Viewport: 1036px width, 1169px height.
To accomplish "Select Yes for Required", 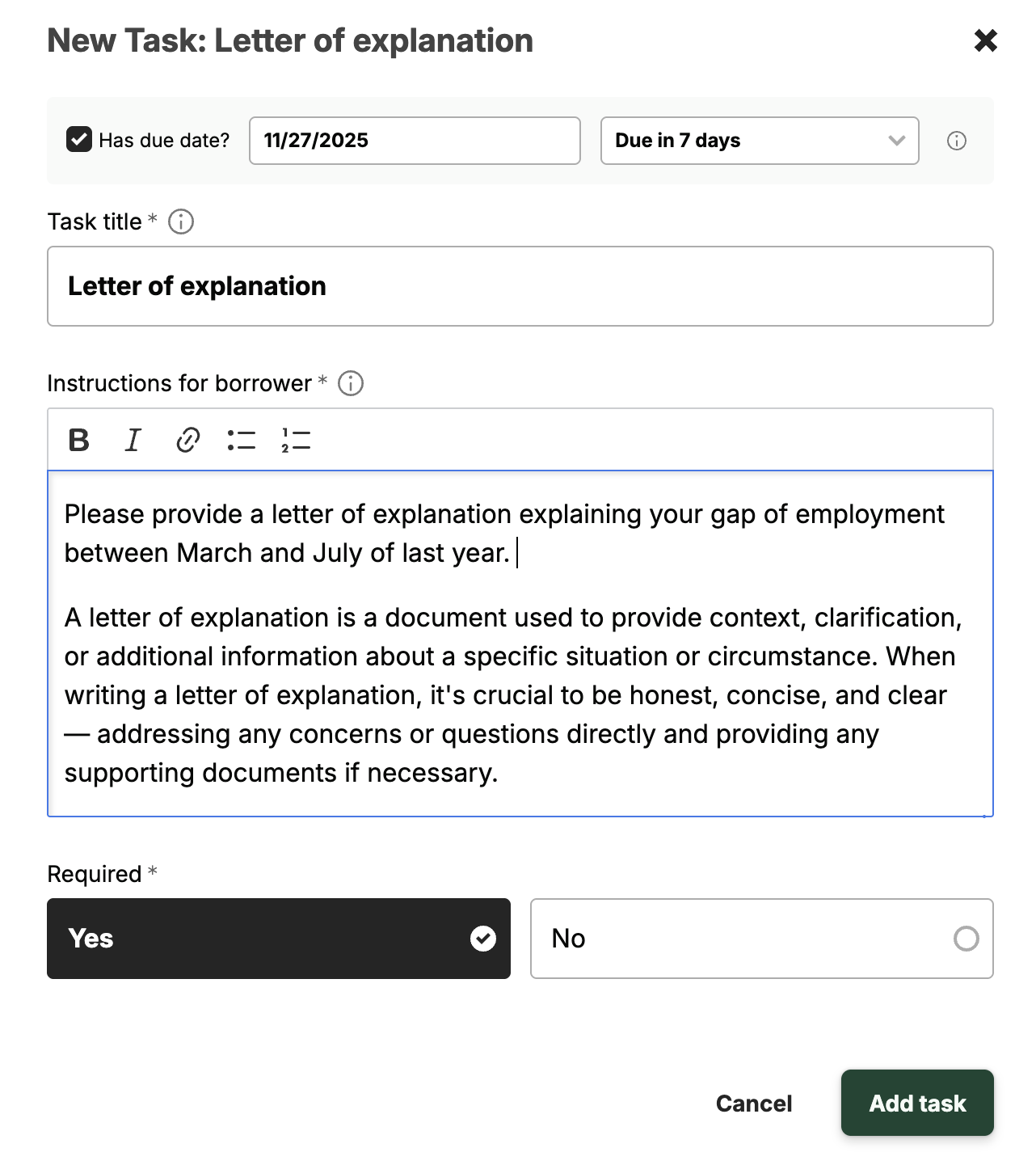I will [279, 939].
